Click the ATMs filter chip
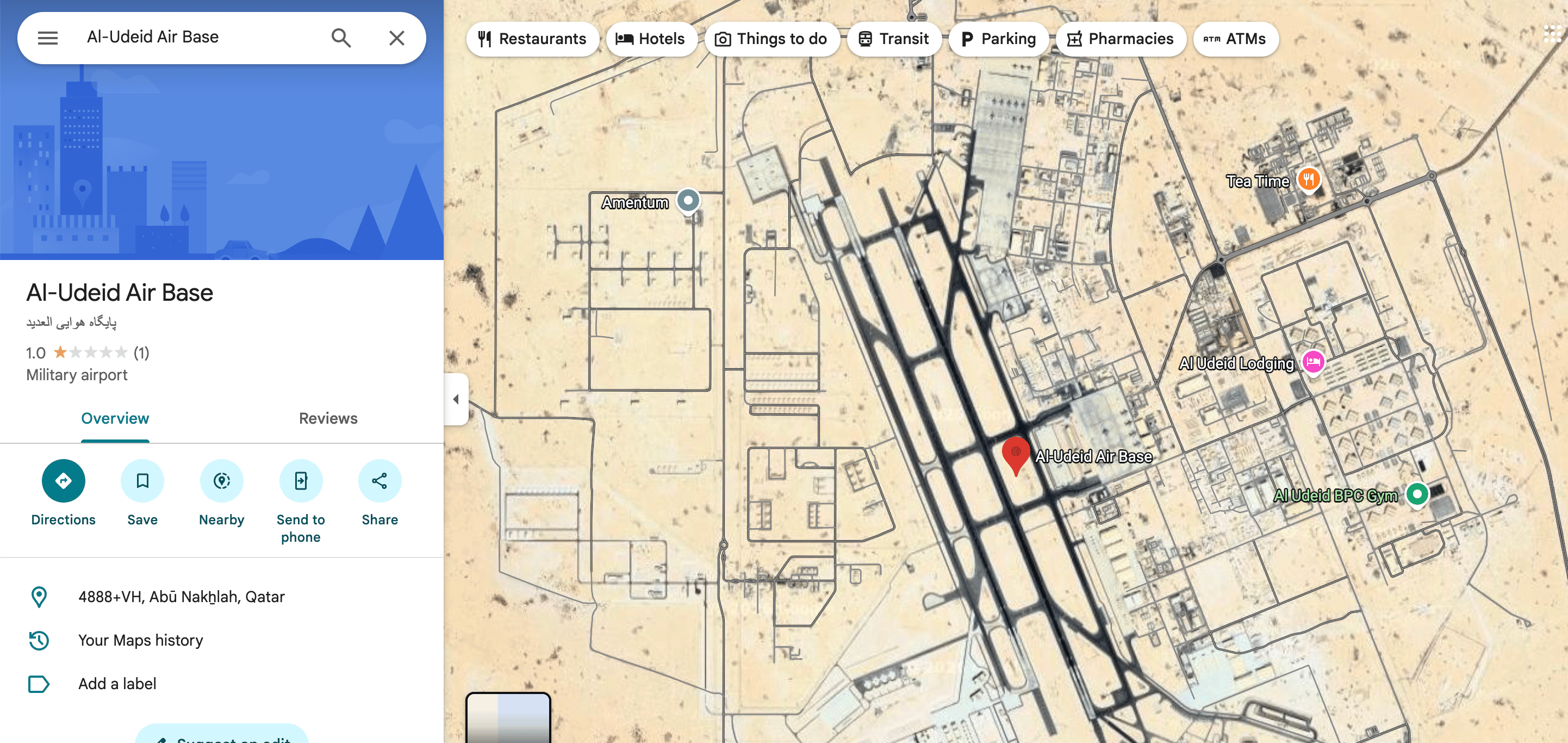 pyautogui.click(x=1235, y=39)
